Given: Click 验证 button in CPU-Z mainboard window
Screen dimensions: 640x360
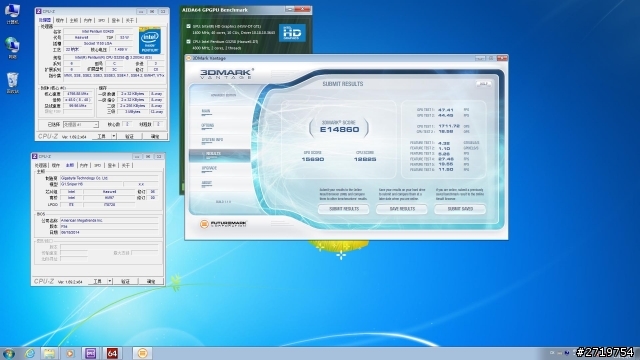Looking at the screenshot, I should (x=125, y=281).
